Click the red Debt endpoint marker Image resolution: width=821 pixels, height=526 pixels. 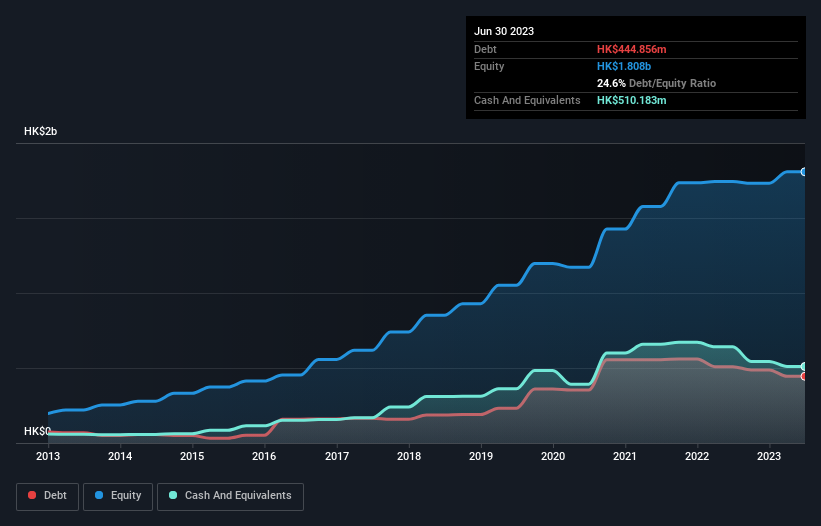804,376
